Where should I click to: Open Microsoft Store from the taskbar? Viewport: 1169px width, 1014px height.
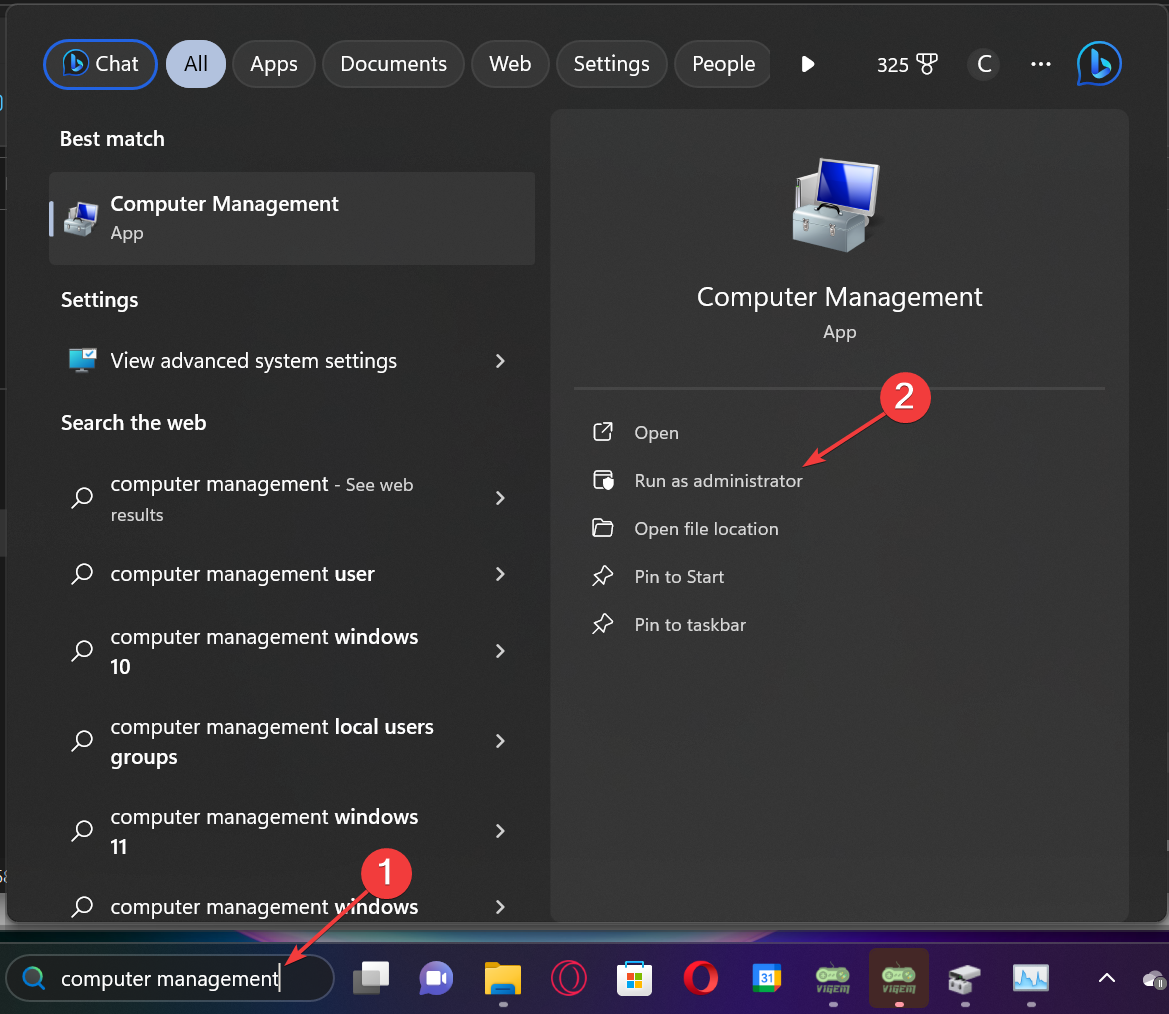tap(634, 978)
